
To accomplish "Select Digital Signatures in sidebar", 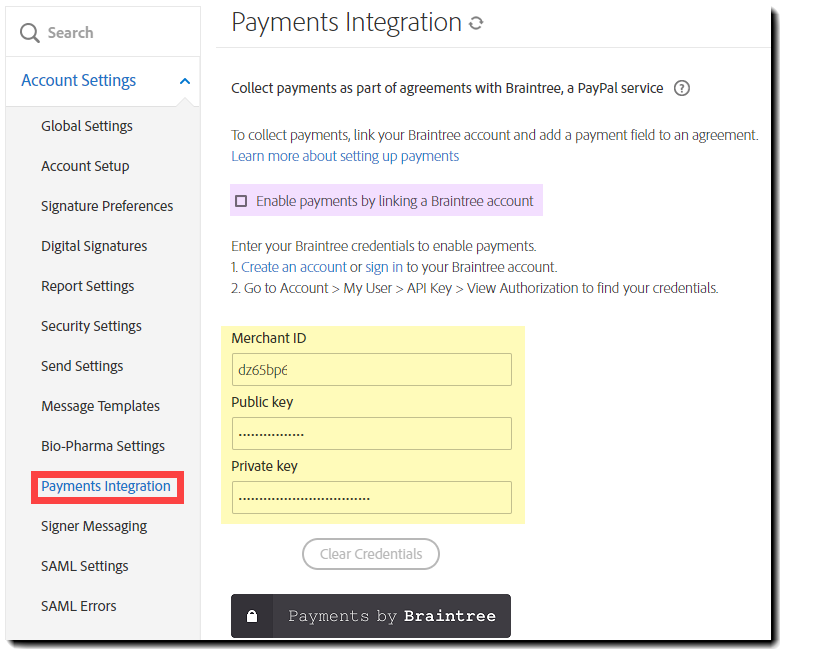I will pos(94,246).
